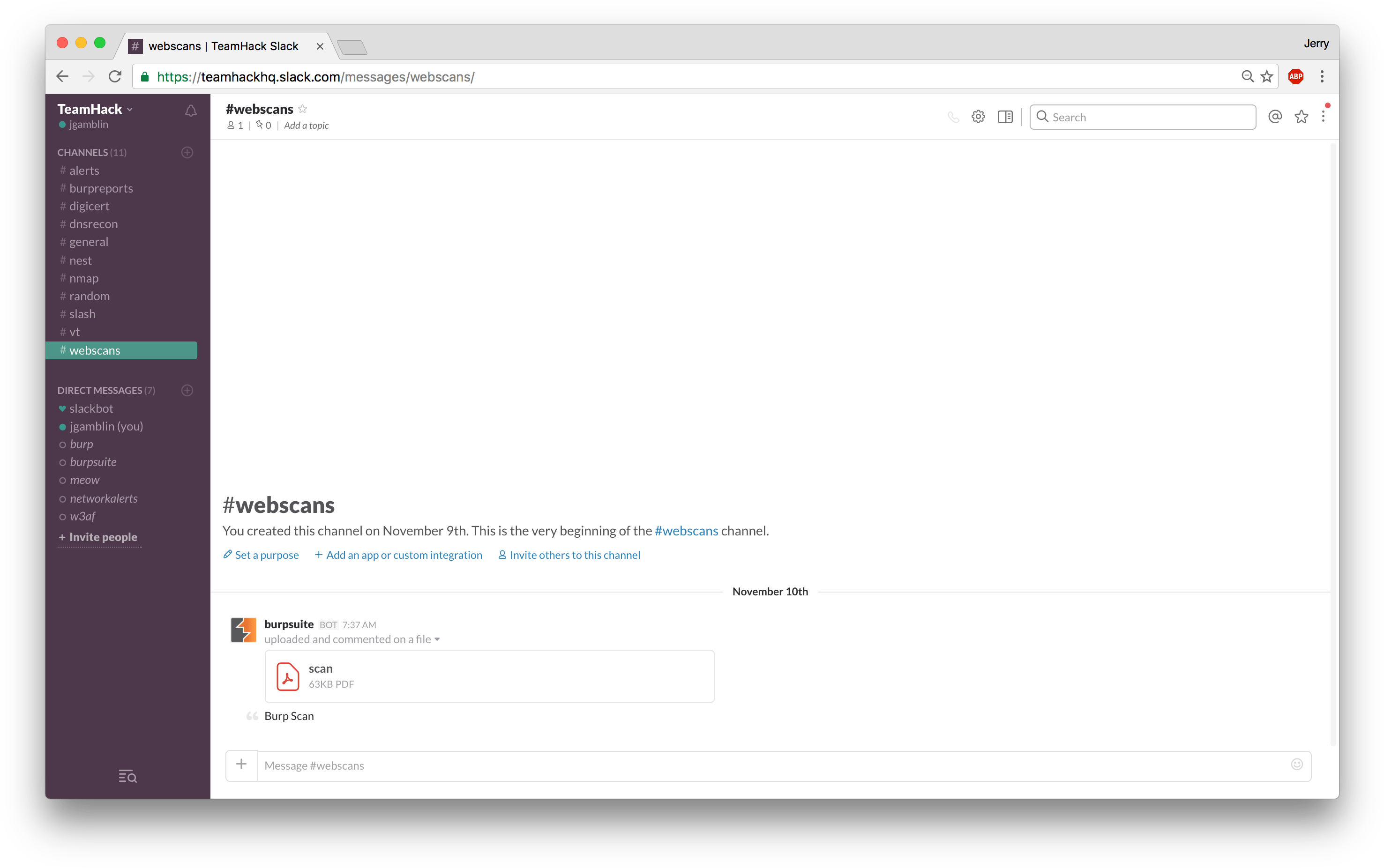Screen dimensions: 1384x868
Task: Add a new channel plus icon
Action: [187, 152]
